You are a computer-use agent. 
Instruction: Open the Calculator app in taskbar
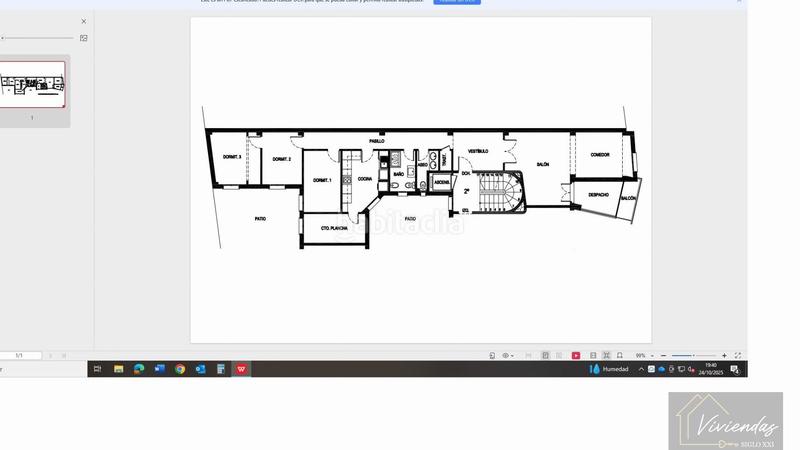[221, 369]
